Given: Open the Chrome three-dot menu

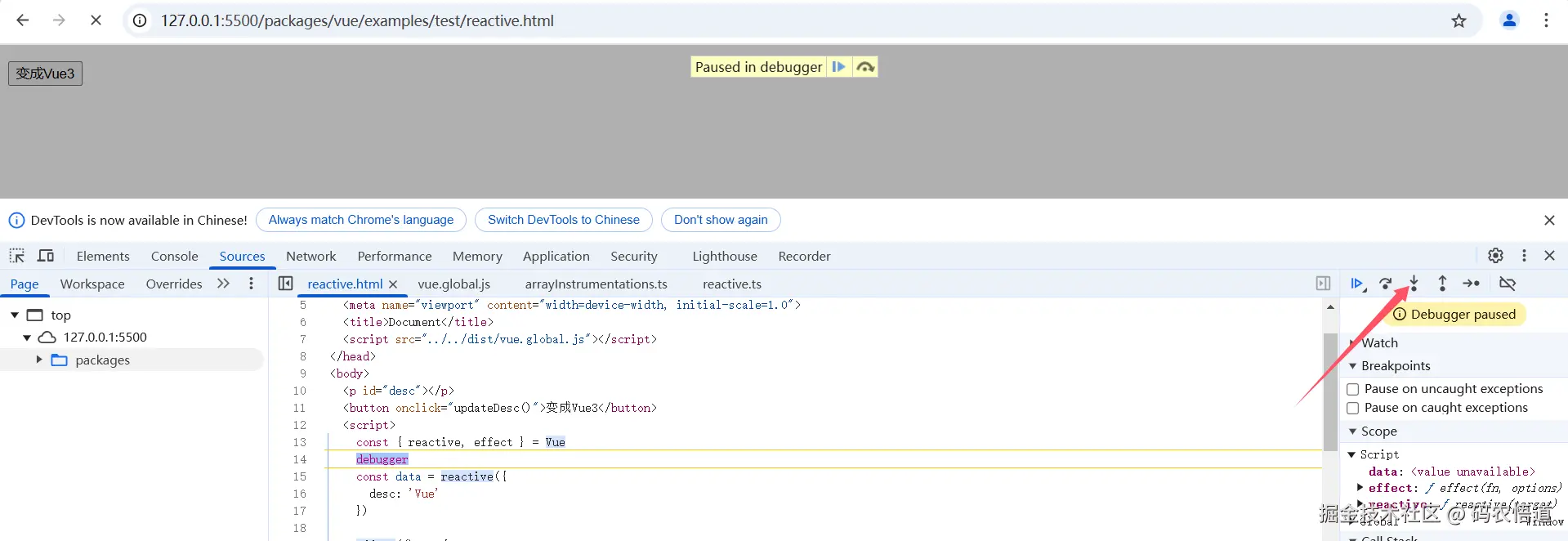Looking at the screenshot, I should tap(1546, 20).
